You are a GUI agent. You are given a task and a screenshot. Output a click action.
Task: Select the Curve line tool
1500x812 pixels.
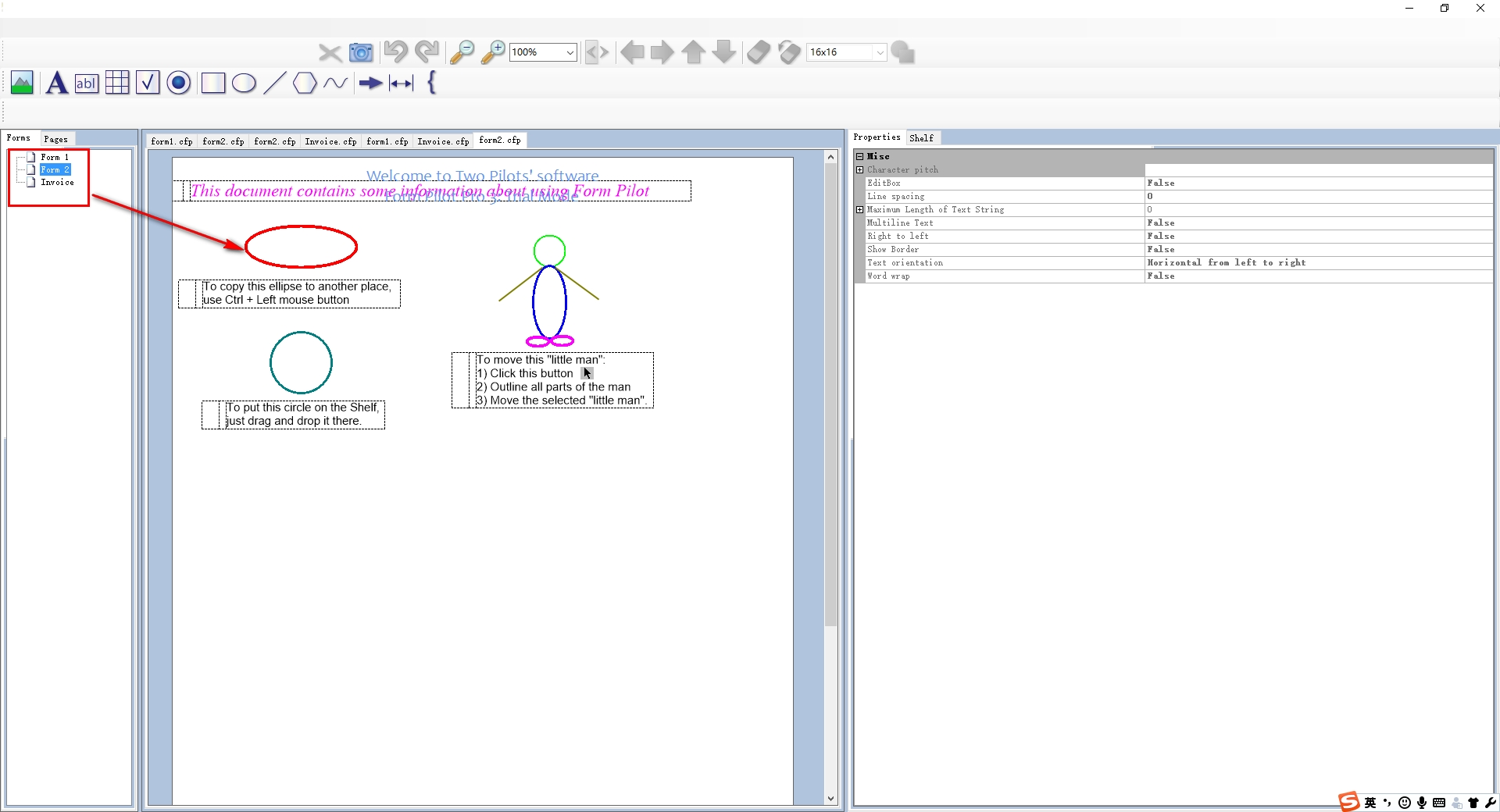(x=336, y=82)
